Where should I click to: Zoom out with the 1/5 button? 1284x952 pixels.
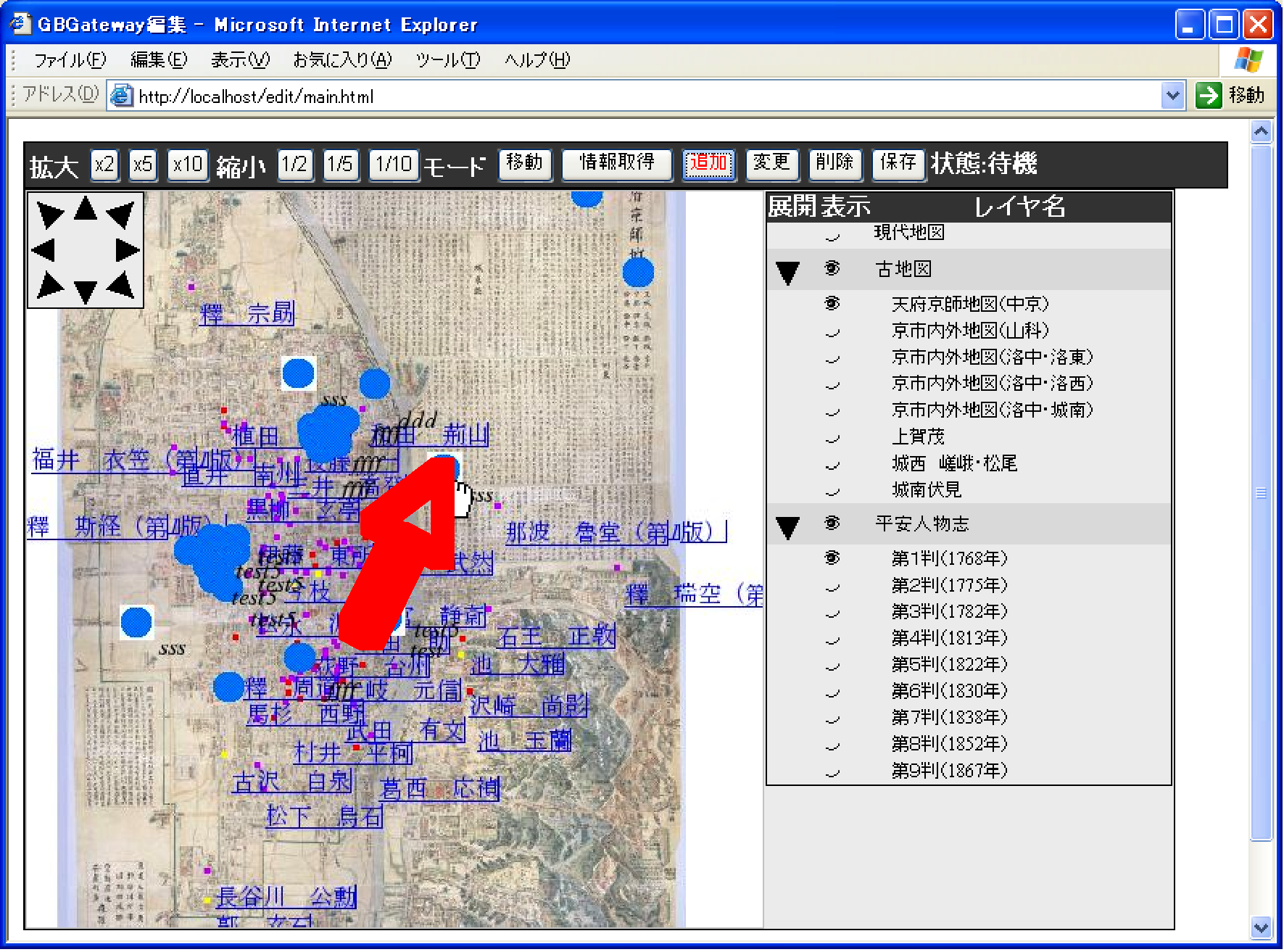[340, 165]
